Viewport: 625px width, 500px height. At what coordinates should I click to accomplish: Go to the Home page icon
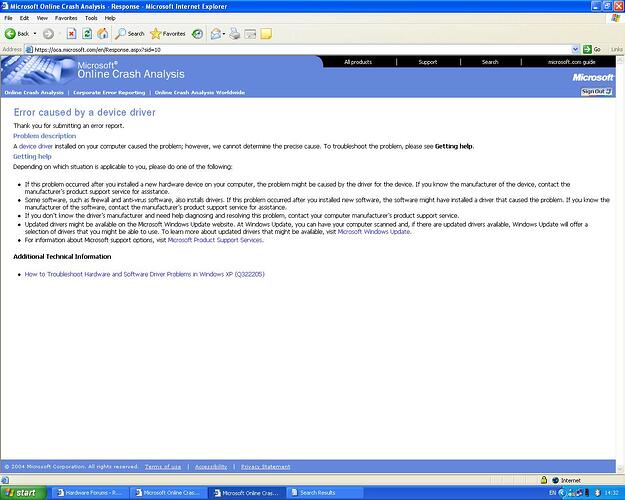coord(102,34)
